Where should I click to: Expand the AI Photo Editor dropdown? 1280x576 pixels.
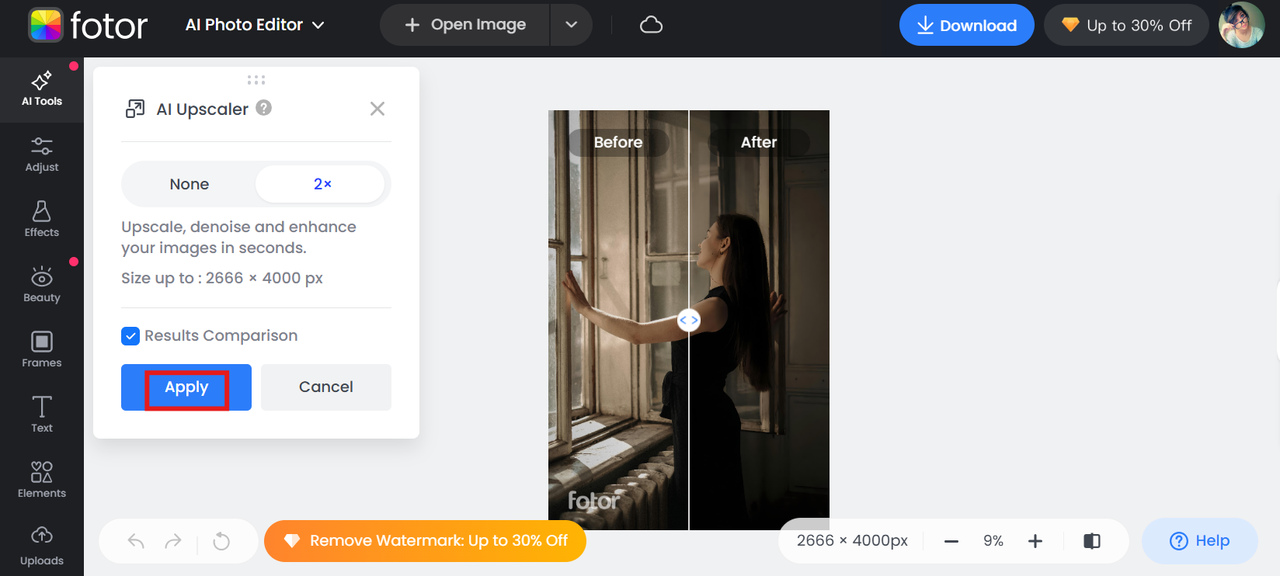click(x=255, y=25)
